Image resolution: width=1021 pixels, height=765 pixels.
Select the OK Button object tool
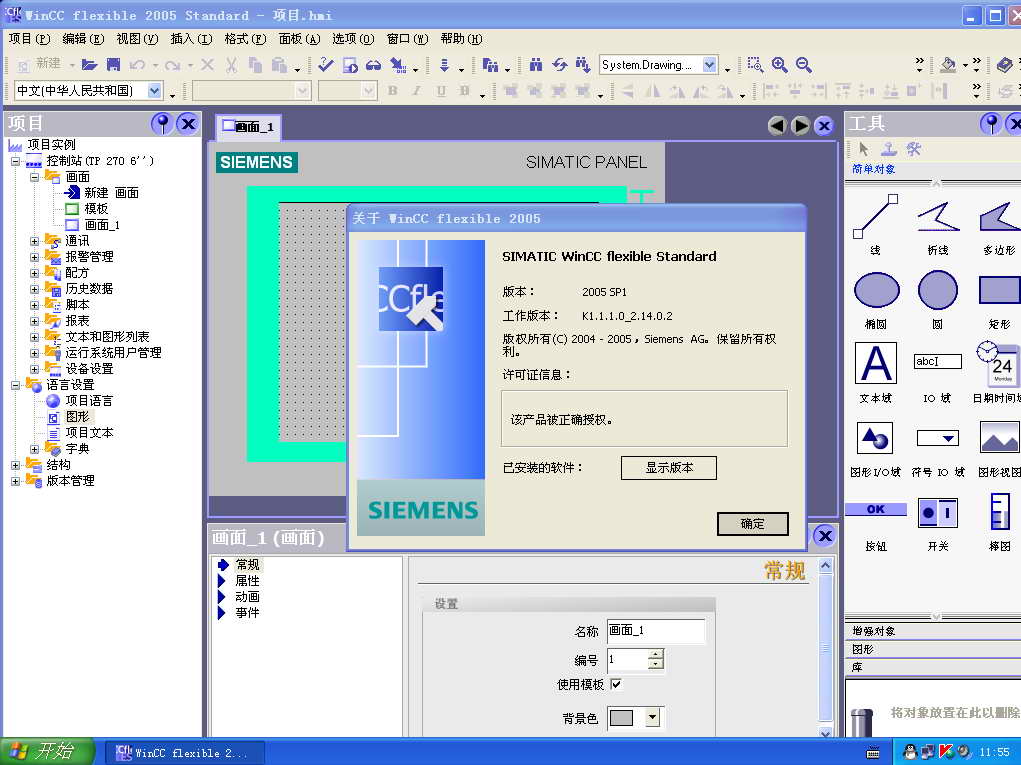coord(876,510)
